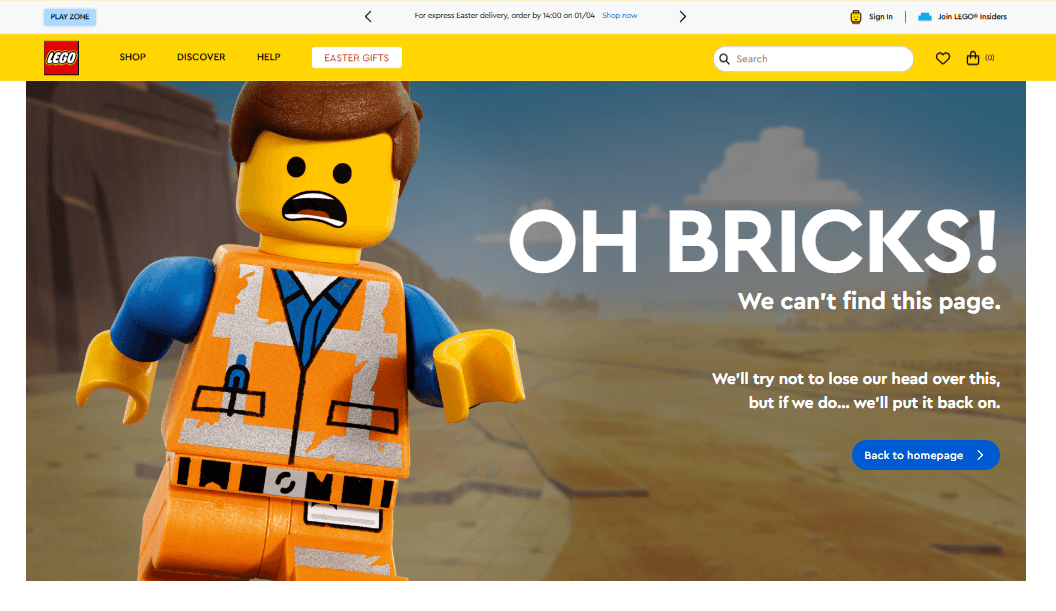The width and height of the screenshot is (1056, 611).
Task: Click the search magnifier icon
Action: click(x=725, y=59)
